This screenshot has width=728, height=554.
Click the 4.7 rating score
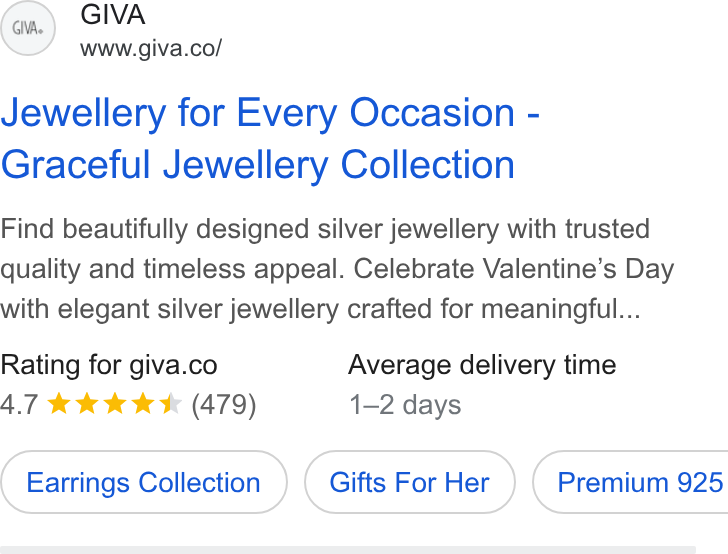point(19,404)
